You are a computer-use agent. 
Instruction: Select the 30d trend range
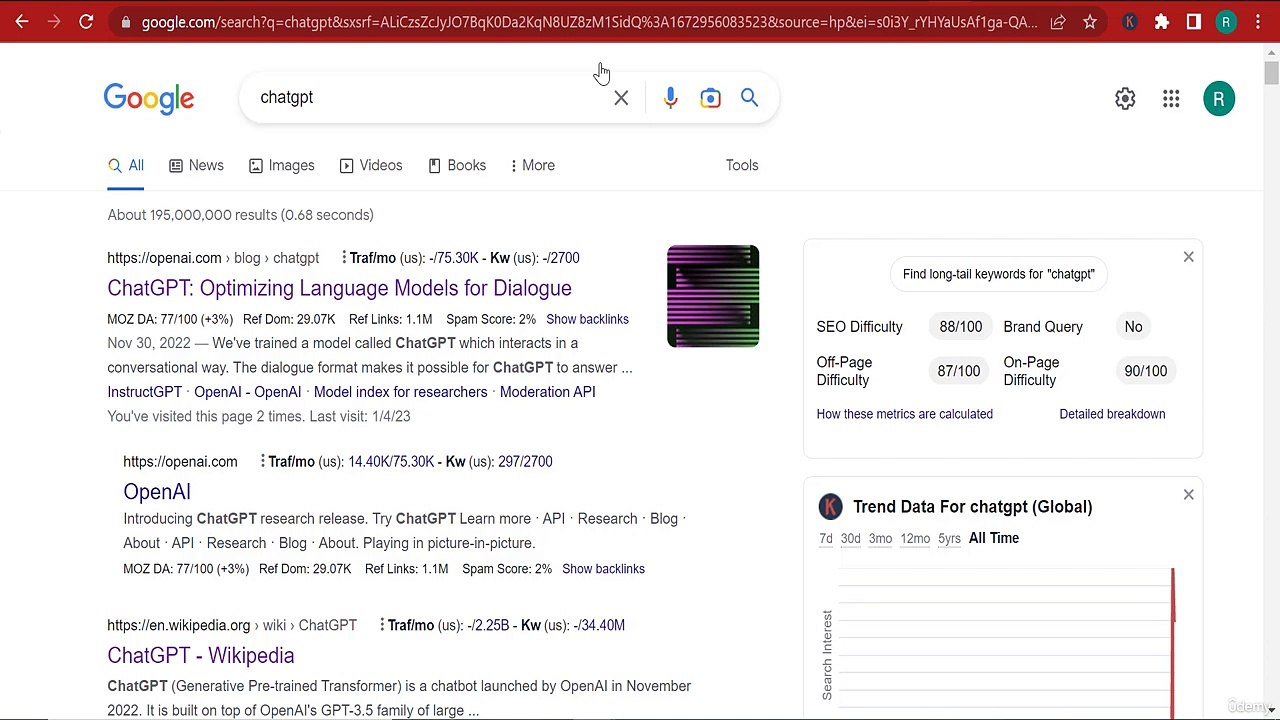[x=850, y=538]
